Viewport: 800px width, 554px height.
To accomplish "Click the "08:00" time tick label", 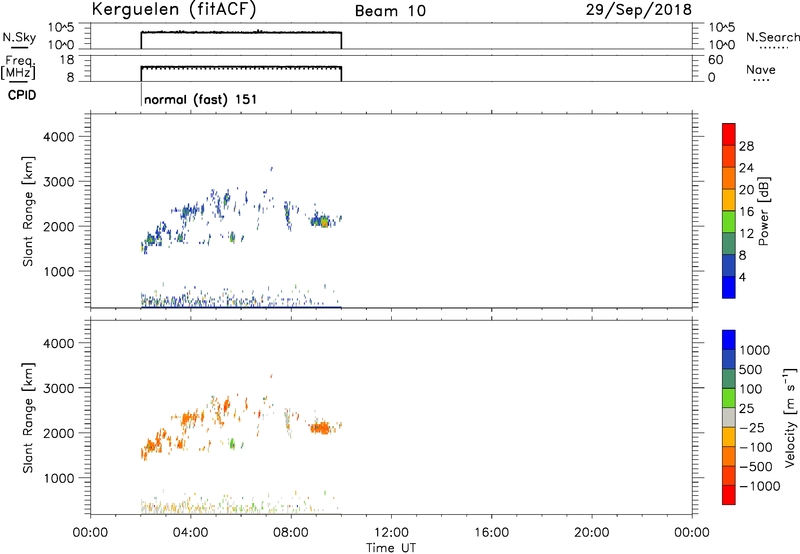I will pos(291,533).
